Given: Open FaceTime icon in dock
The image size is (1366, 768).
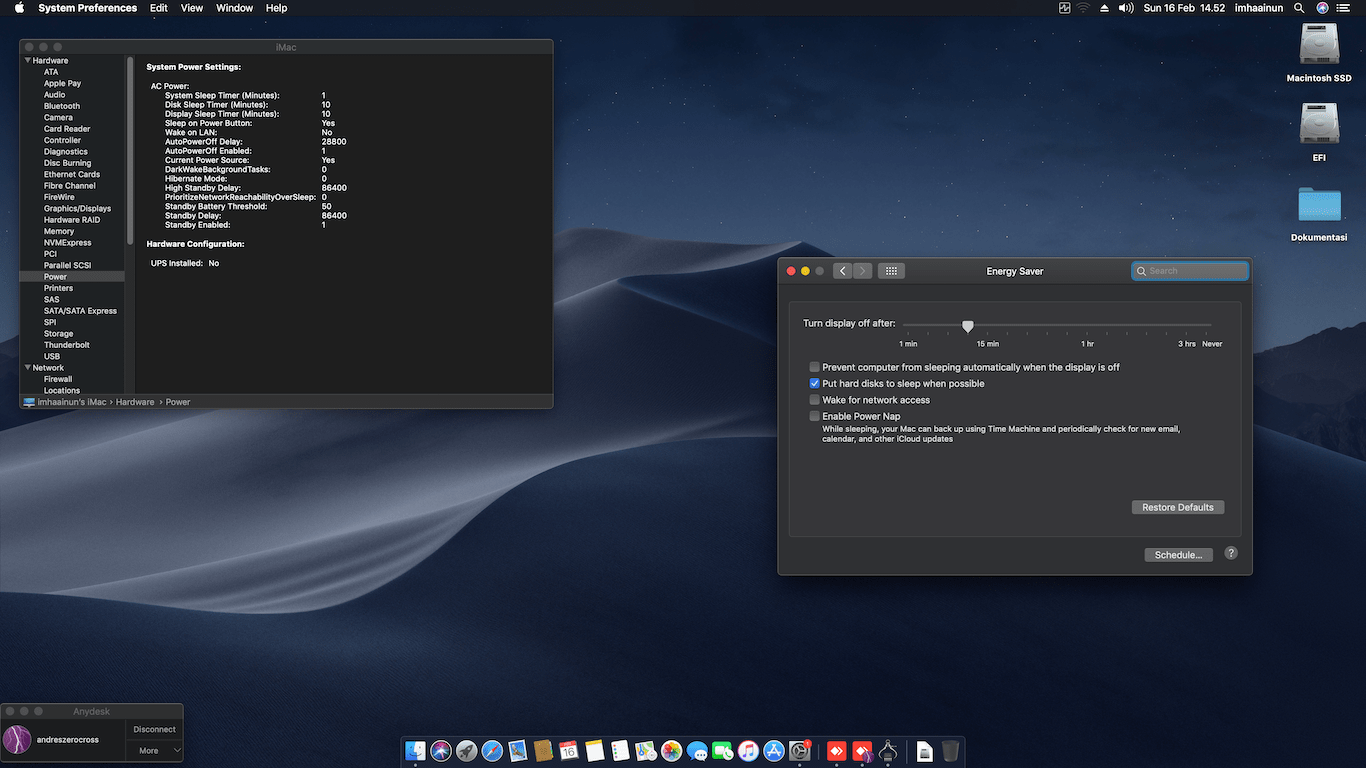Looking at the screenshot, I should point(723,751).
